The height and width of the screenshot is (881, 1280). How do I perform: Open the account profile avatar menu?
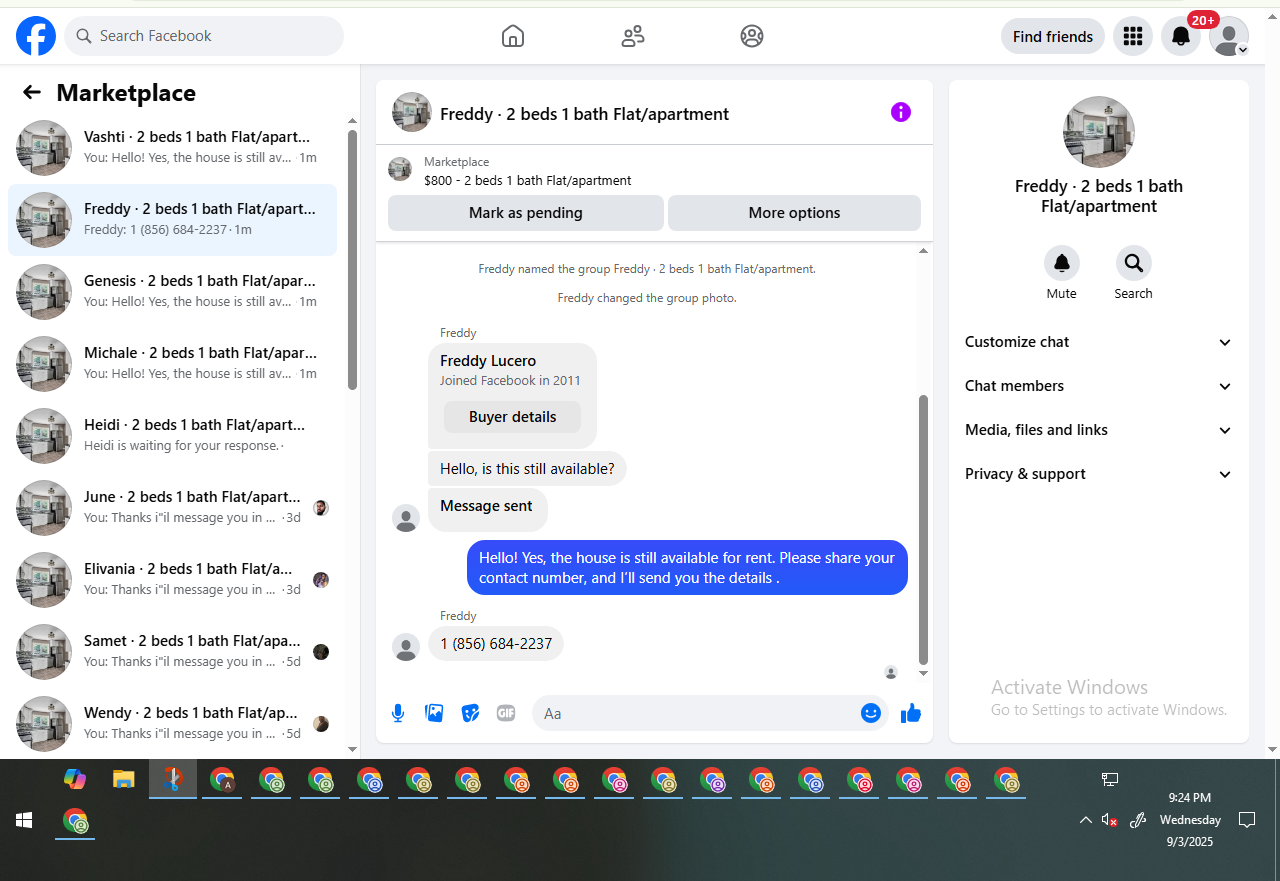coord(1229,36)
